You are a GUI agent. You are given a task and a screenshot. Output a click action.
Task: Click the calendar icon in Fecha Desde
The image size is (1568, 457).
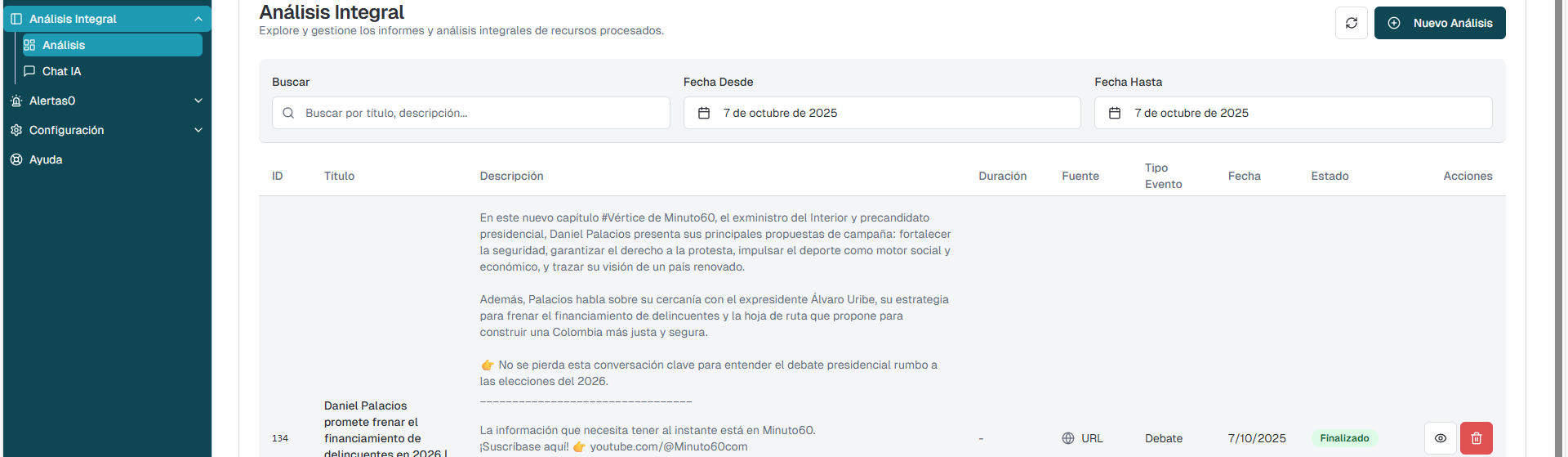704,113
